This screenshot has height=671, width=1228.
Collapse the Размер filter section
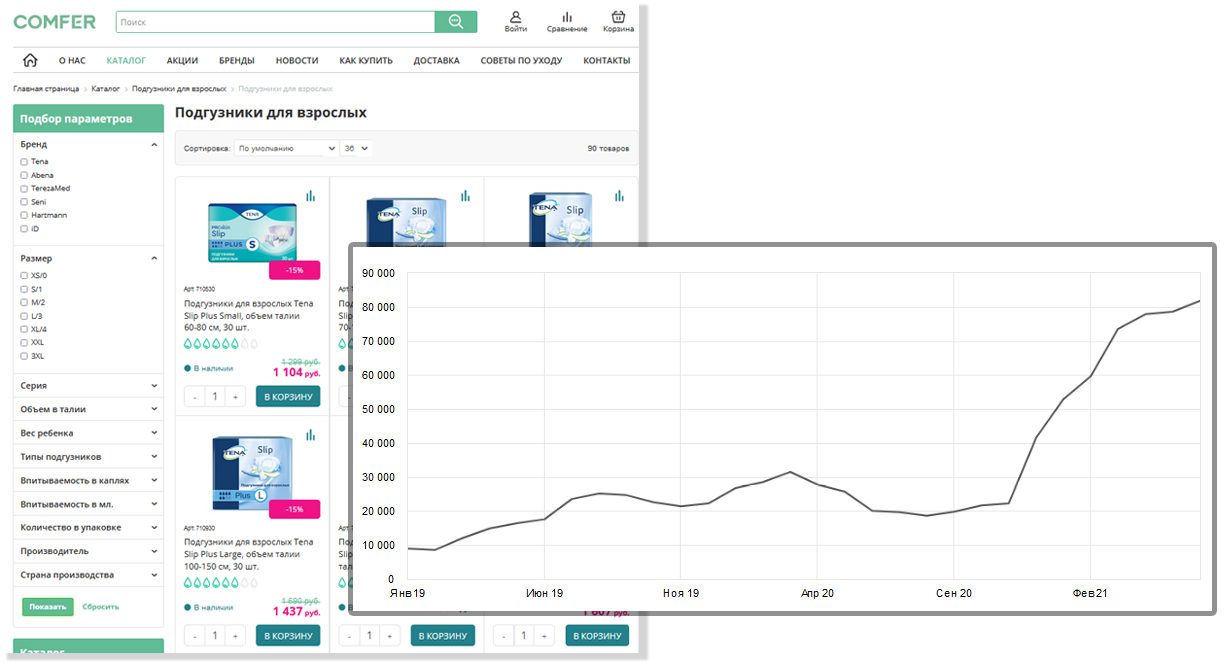point(154,259)
